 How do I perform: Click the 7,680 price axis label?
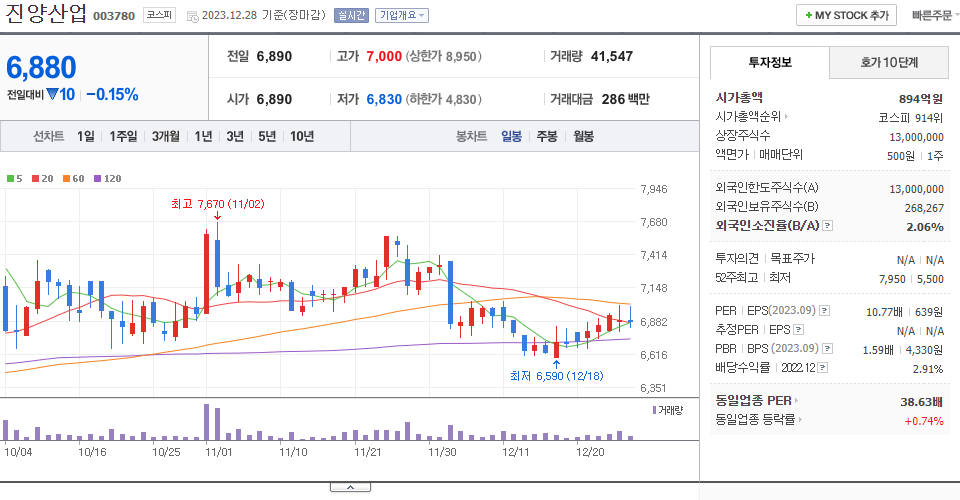point(654,222)
